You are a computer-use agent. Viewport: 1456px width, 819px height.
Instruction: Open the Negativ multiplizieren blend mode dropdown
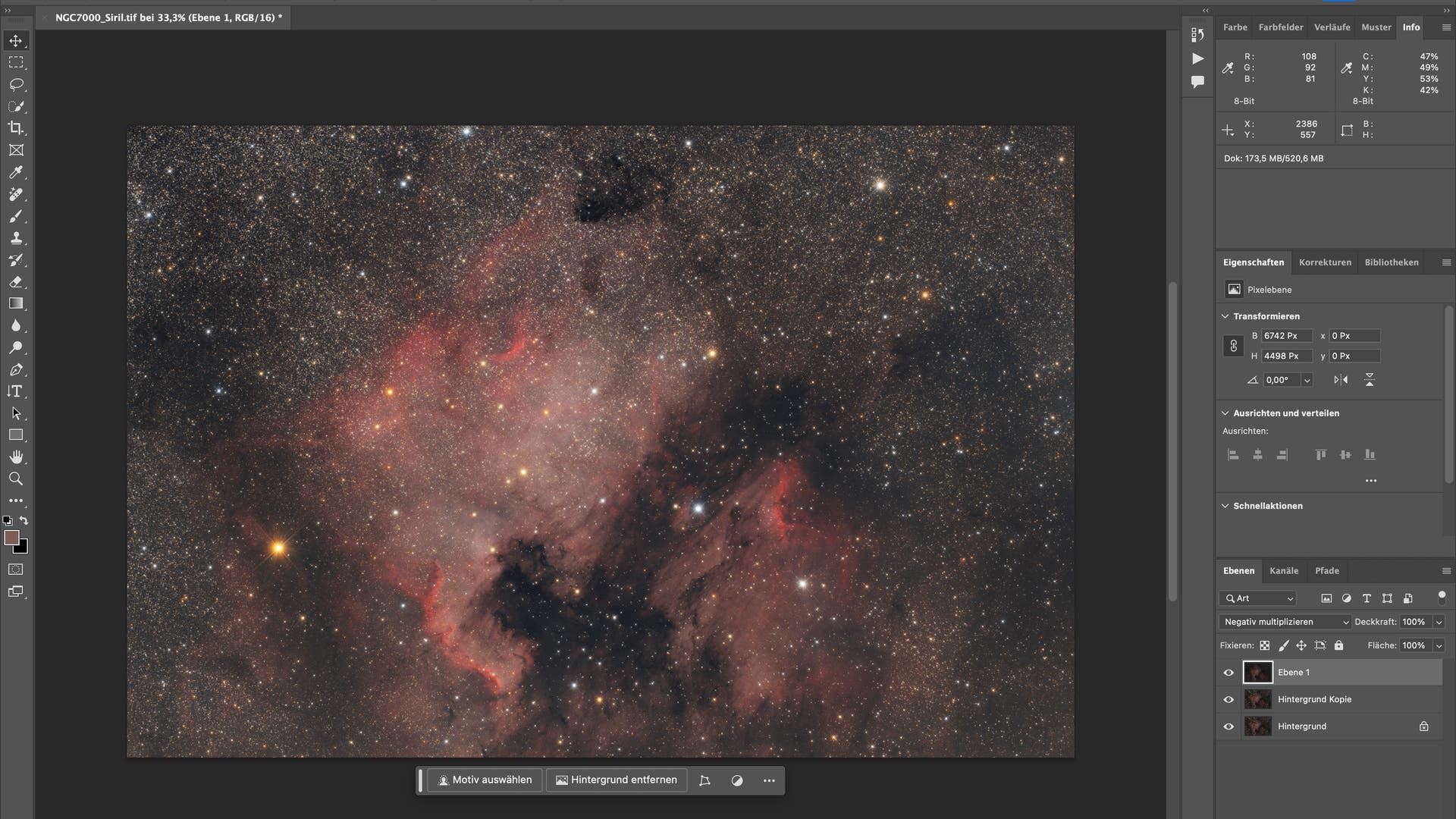click(1286, 622)
